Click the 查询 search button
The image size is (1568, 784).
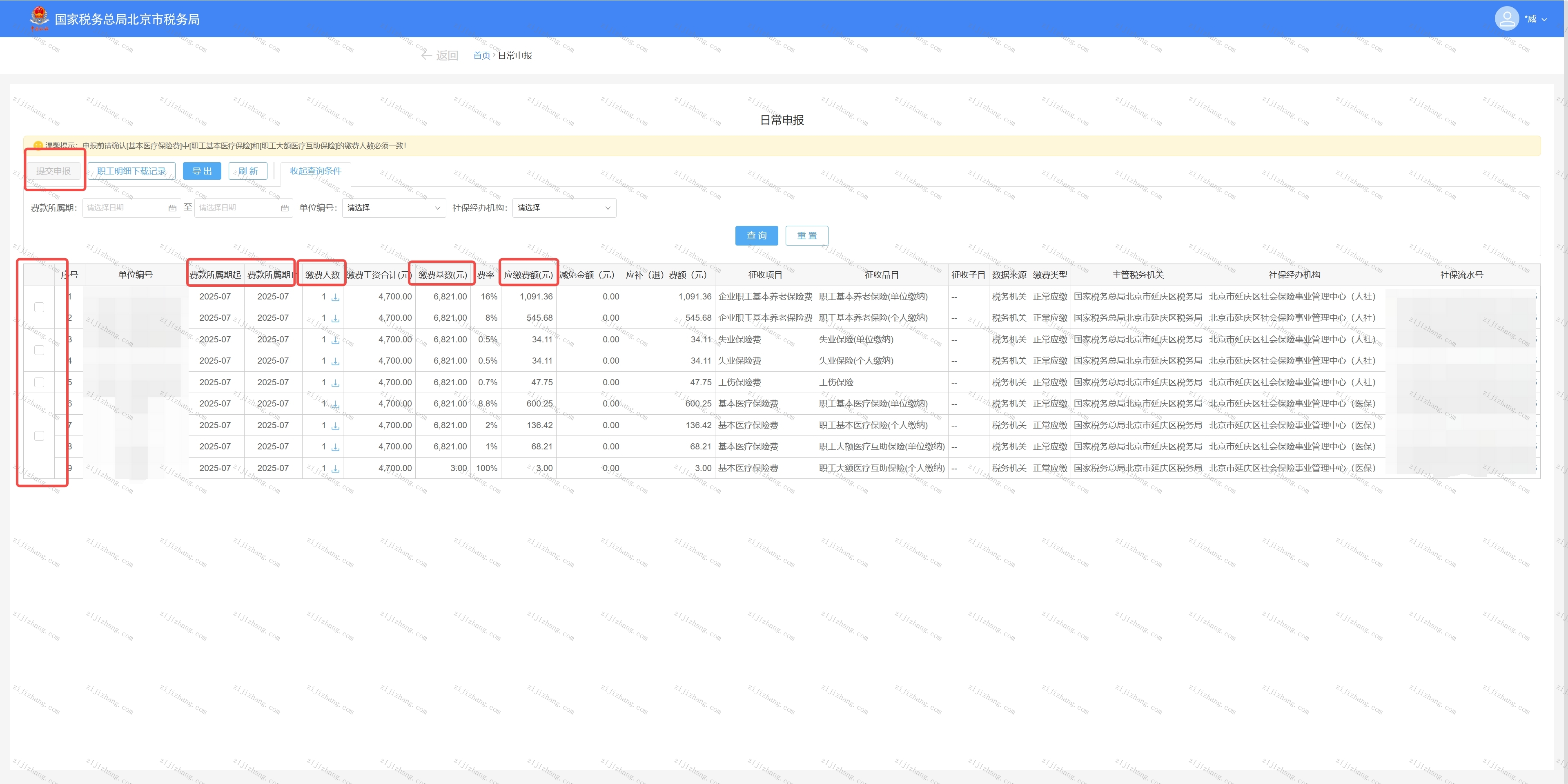(x=757, y=236)
